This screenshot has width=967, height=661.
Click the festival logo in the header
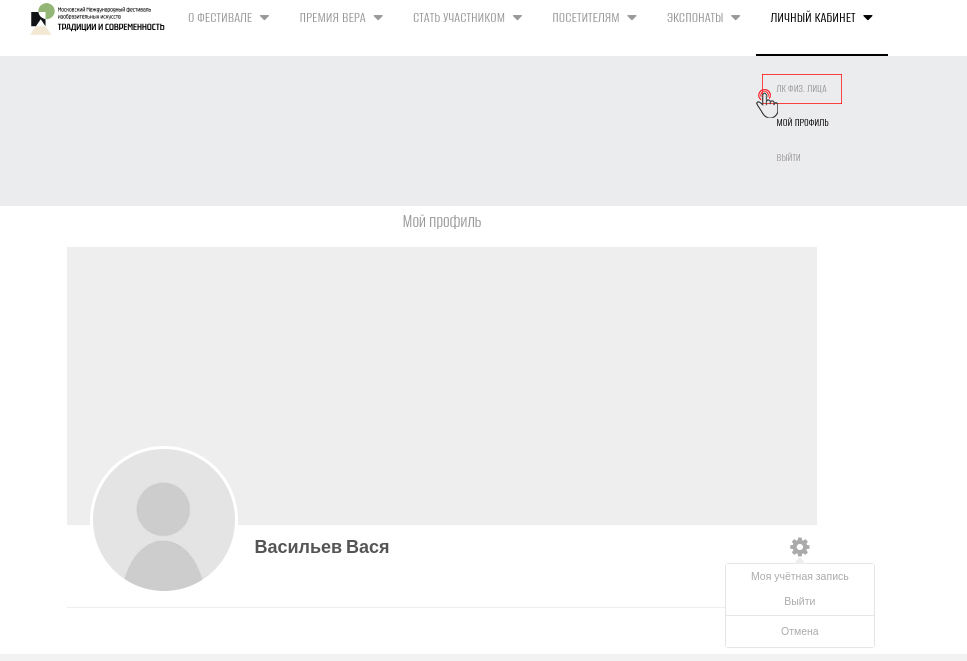97,18
